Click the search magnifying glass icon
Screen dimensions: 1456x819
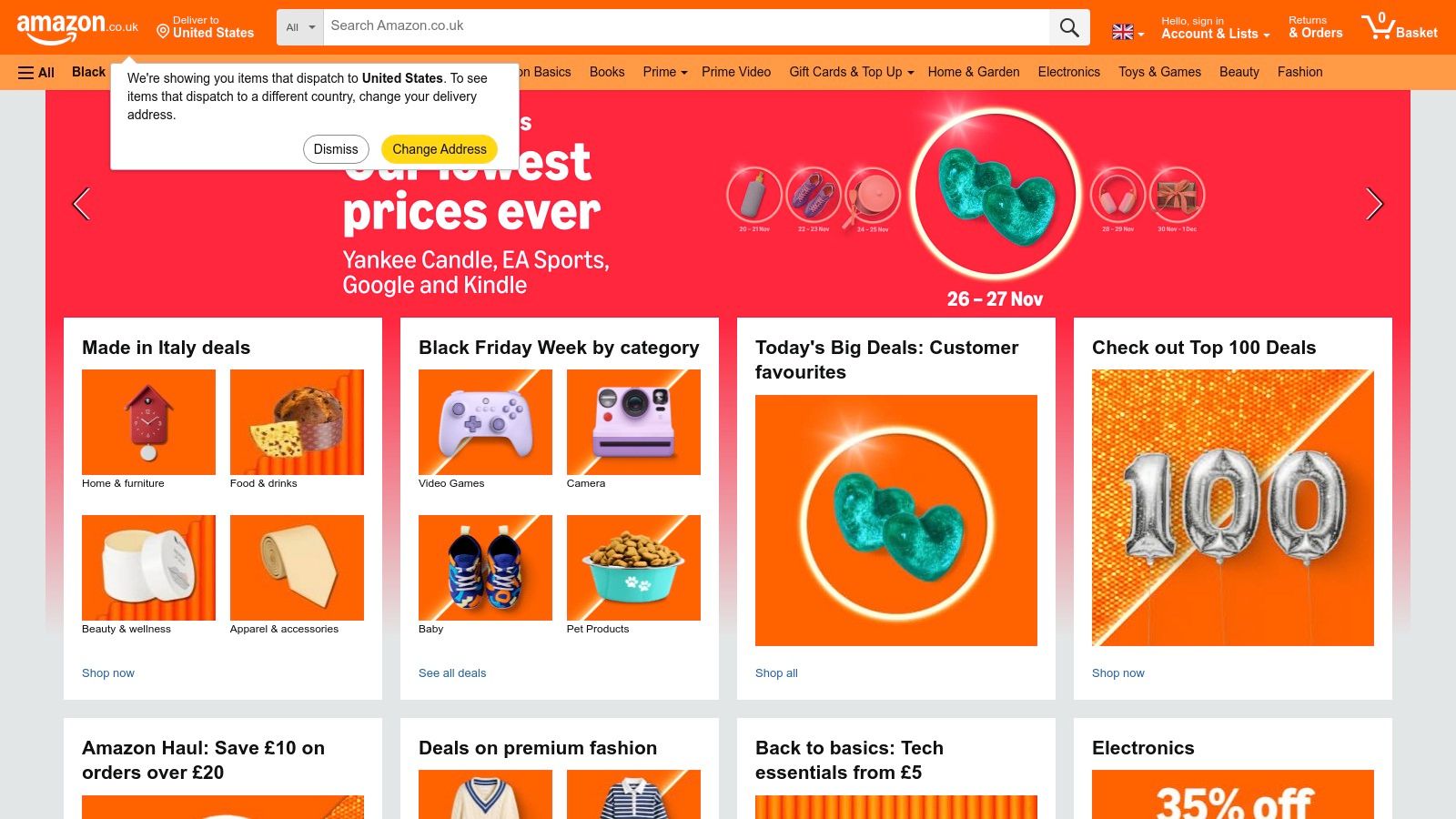pos(1068,26)
